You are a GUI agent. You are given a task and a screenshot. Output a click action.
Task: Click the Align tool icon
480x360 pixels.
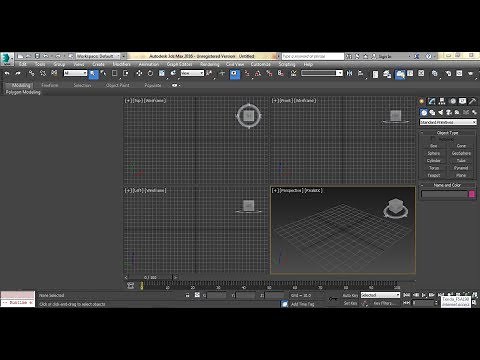click(361, 73)
